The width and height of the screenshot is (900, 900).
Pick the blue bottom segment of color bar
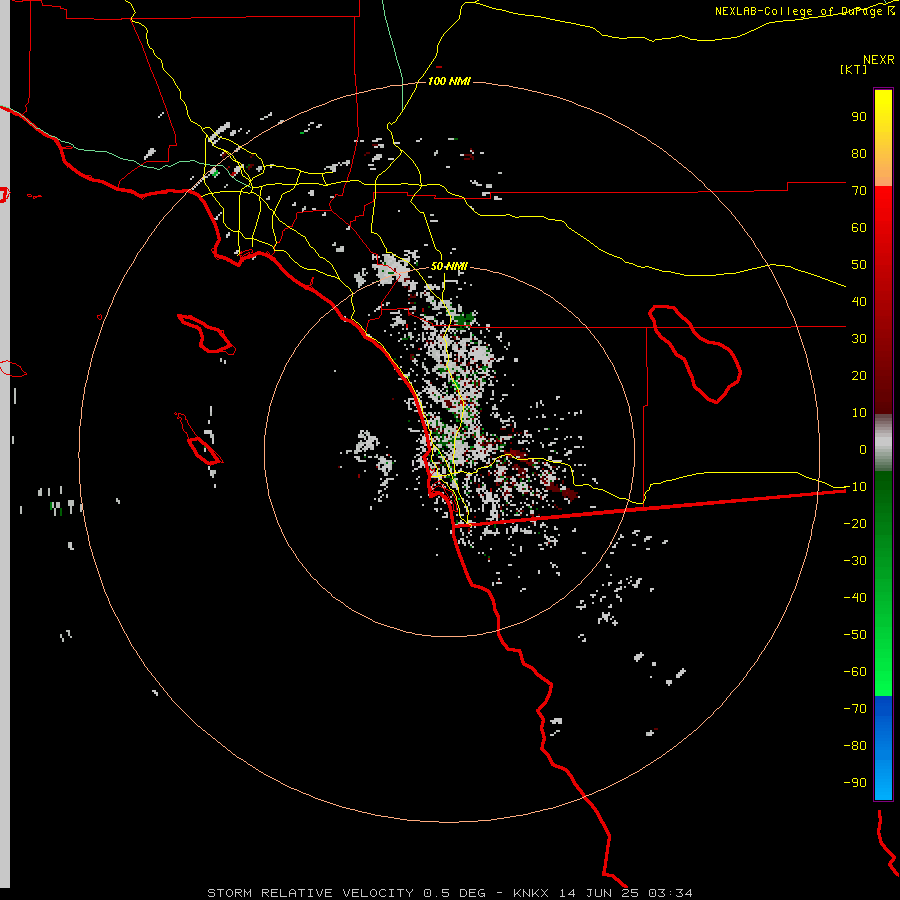pyautogui.click(x=883, y=748)
